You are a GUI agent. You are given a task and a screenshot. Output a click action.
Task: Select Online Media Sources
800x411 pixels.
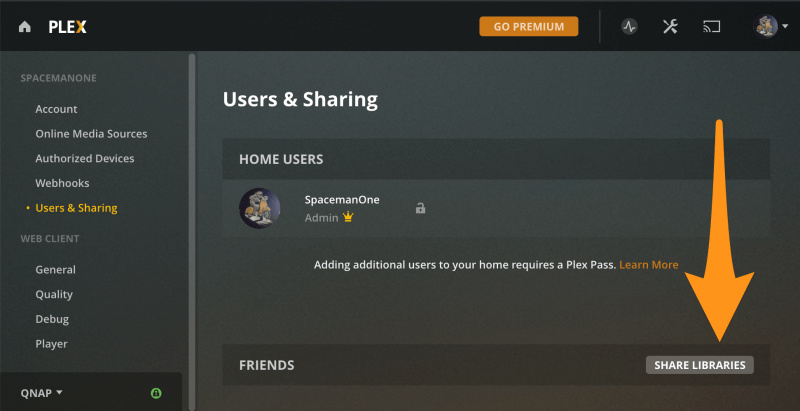pos(91,134)
